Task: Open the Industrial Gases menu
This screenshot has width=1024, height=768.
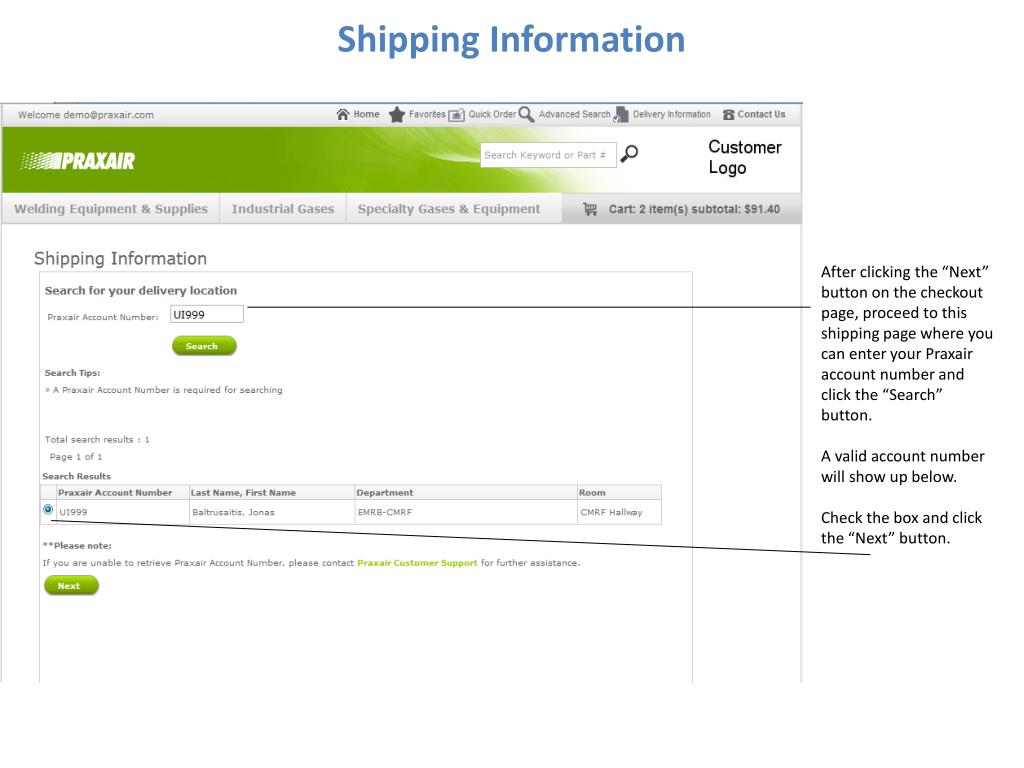Action: click(283, 209)
